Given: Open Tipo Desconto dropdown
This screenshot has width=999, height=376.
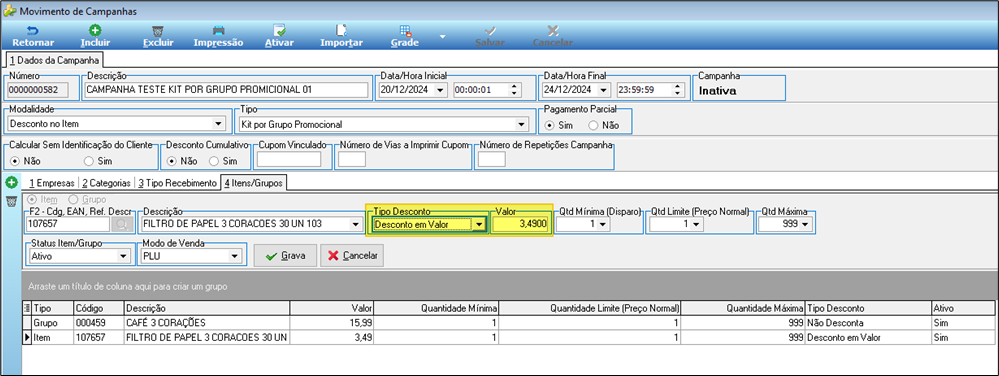Looking at the screenshot, I should tap(480, 224).
